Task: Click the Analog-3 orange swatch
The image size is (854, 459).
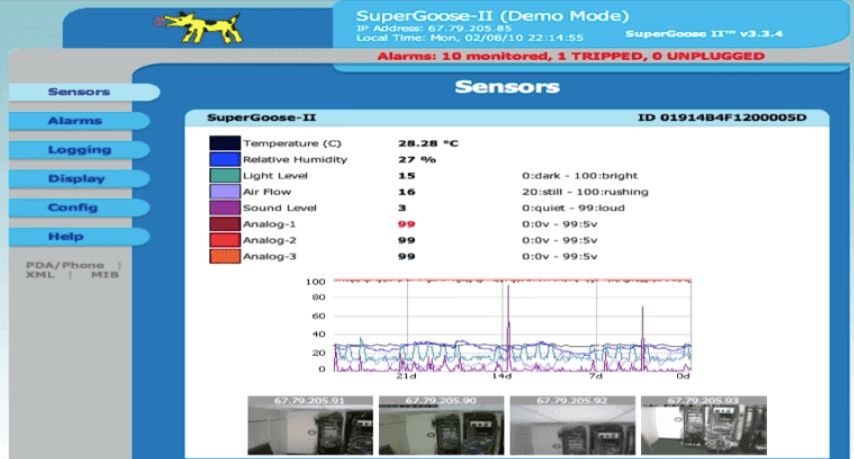Action: pos(224,256)
